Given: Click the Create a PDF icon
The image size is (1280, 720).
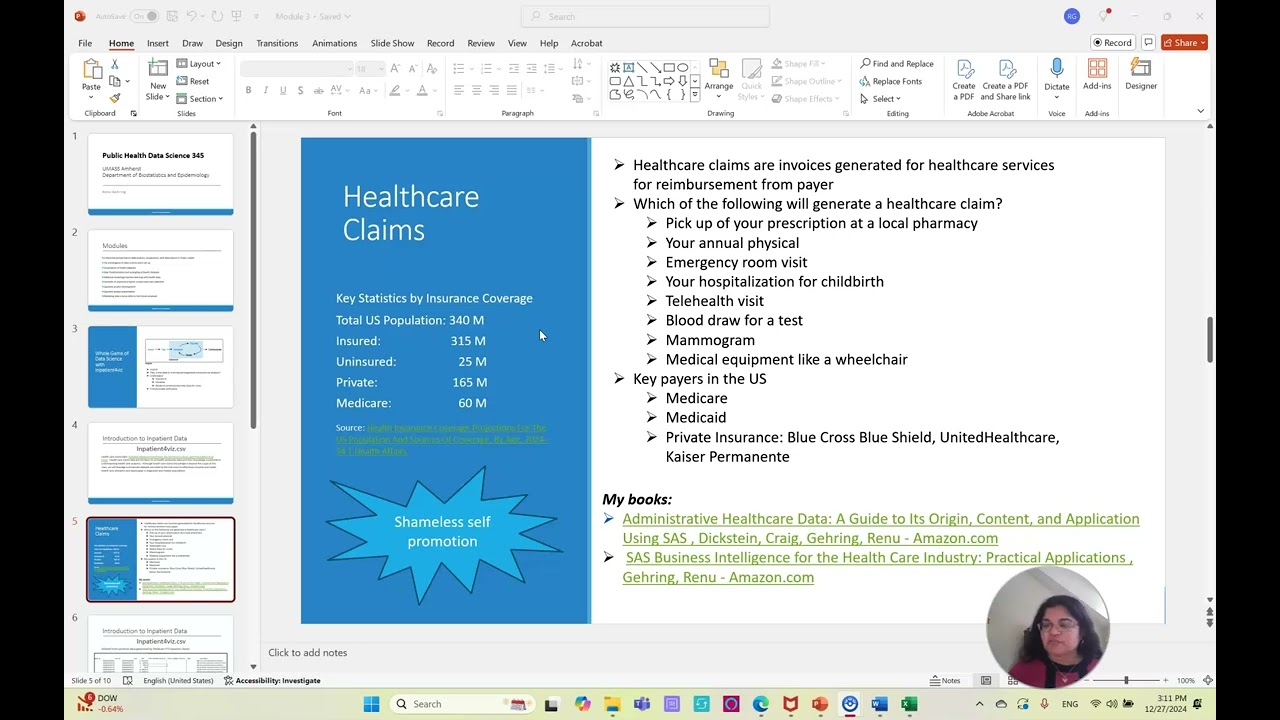Looking at the screenshot, I should (964, 79).
